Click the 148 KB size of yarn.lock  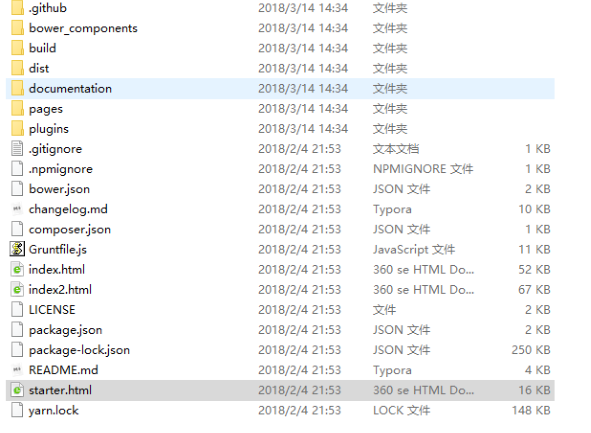531,410
